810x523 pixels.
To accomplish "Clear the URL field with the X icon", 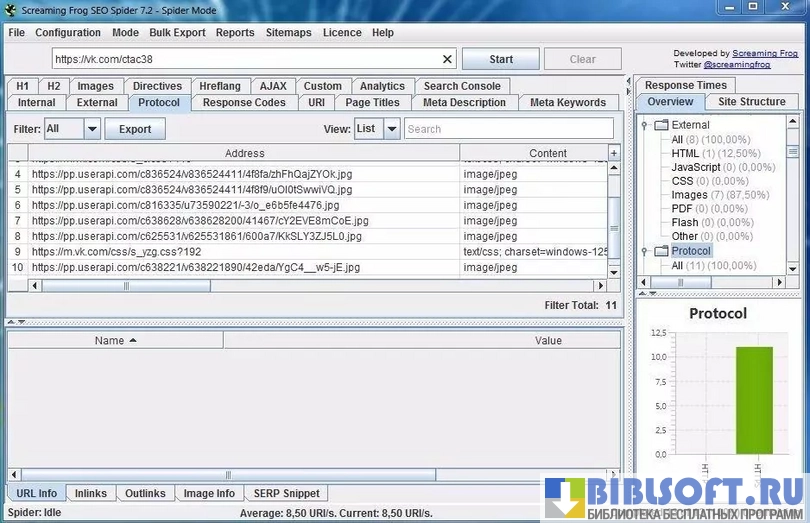I will coord(447,59).
